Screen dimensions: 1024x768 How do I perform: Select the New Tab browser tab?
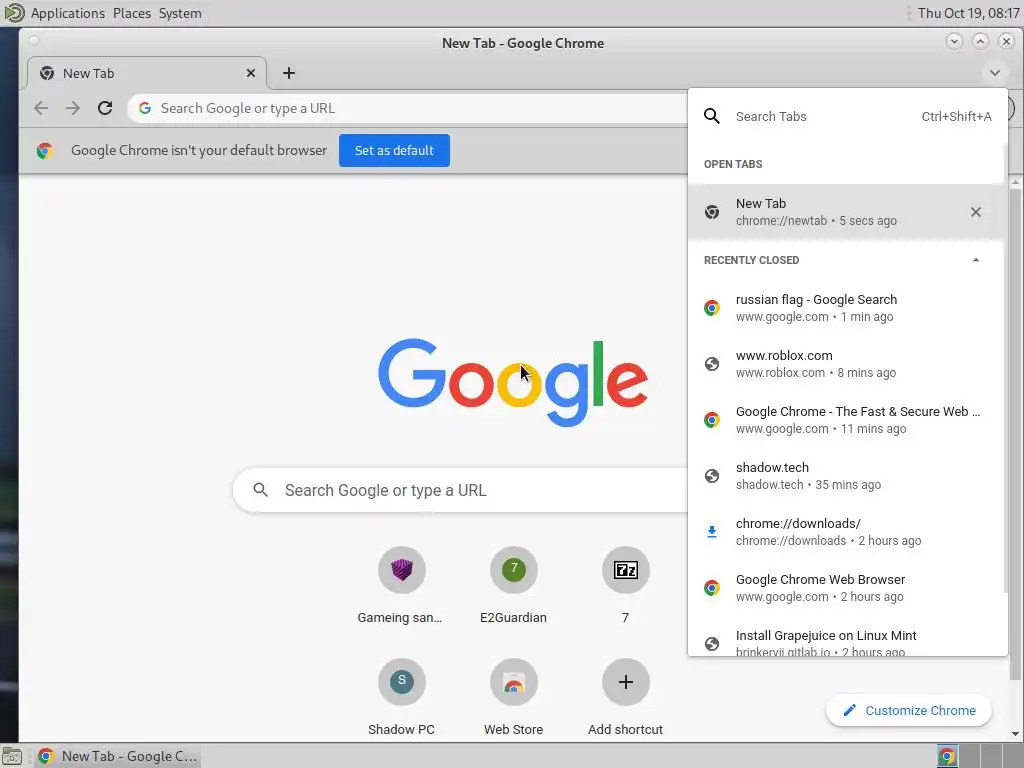point(146,73)
